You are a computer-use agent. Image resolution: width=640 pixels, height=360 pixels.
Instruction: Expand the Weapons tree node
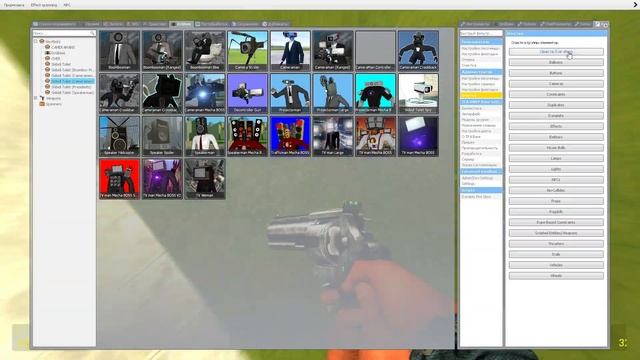pyautogui.click(x=36, y=98)
